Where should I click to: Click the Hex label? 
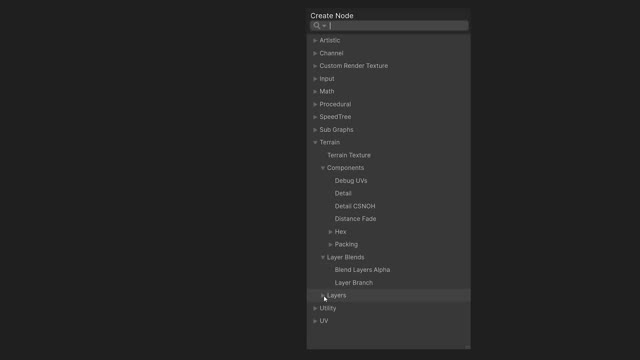pyautogui.click(x=340, y=232)
